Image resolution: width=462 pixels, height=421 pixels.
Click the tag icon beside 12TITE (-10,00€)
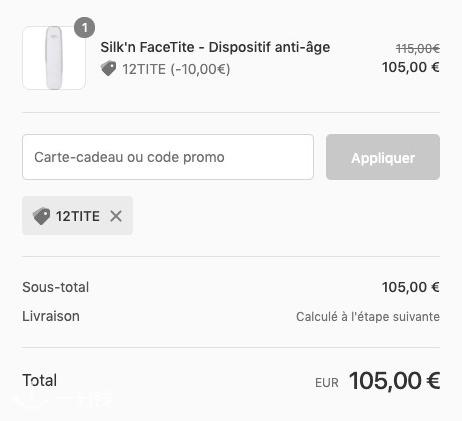click(109, 69)
